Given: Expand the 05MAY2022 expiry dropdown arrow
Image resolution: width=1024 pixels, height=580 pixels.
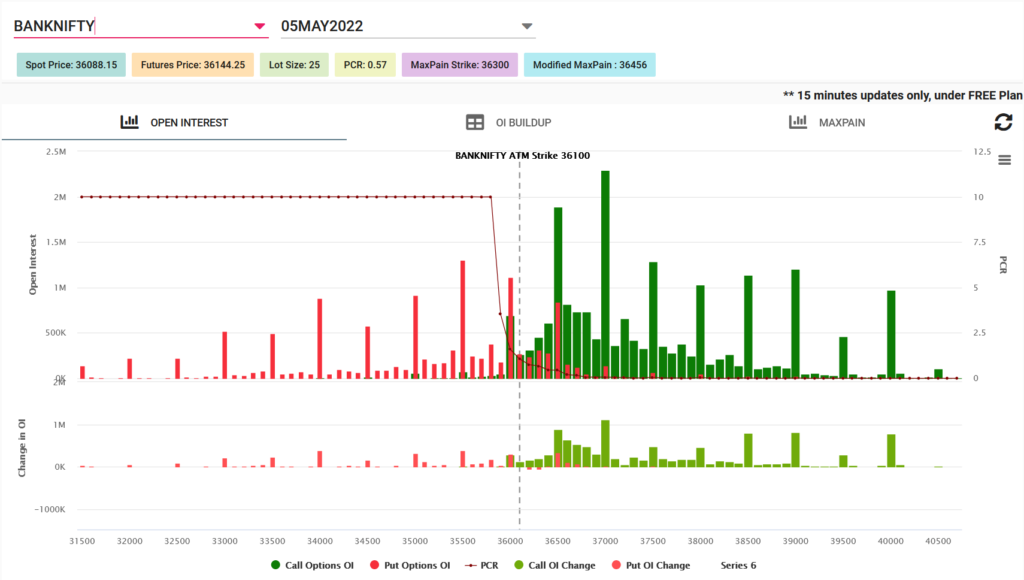Looking at the screenshot, I should 526,26.
